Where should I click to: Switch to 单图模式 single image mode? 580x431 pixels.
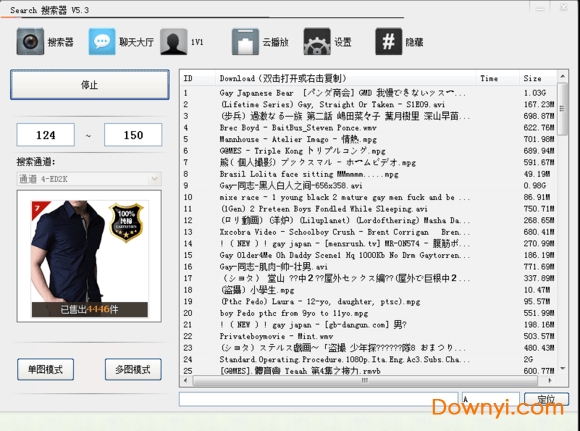pyautogui.click(x=45, y=369)
